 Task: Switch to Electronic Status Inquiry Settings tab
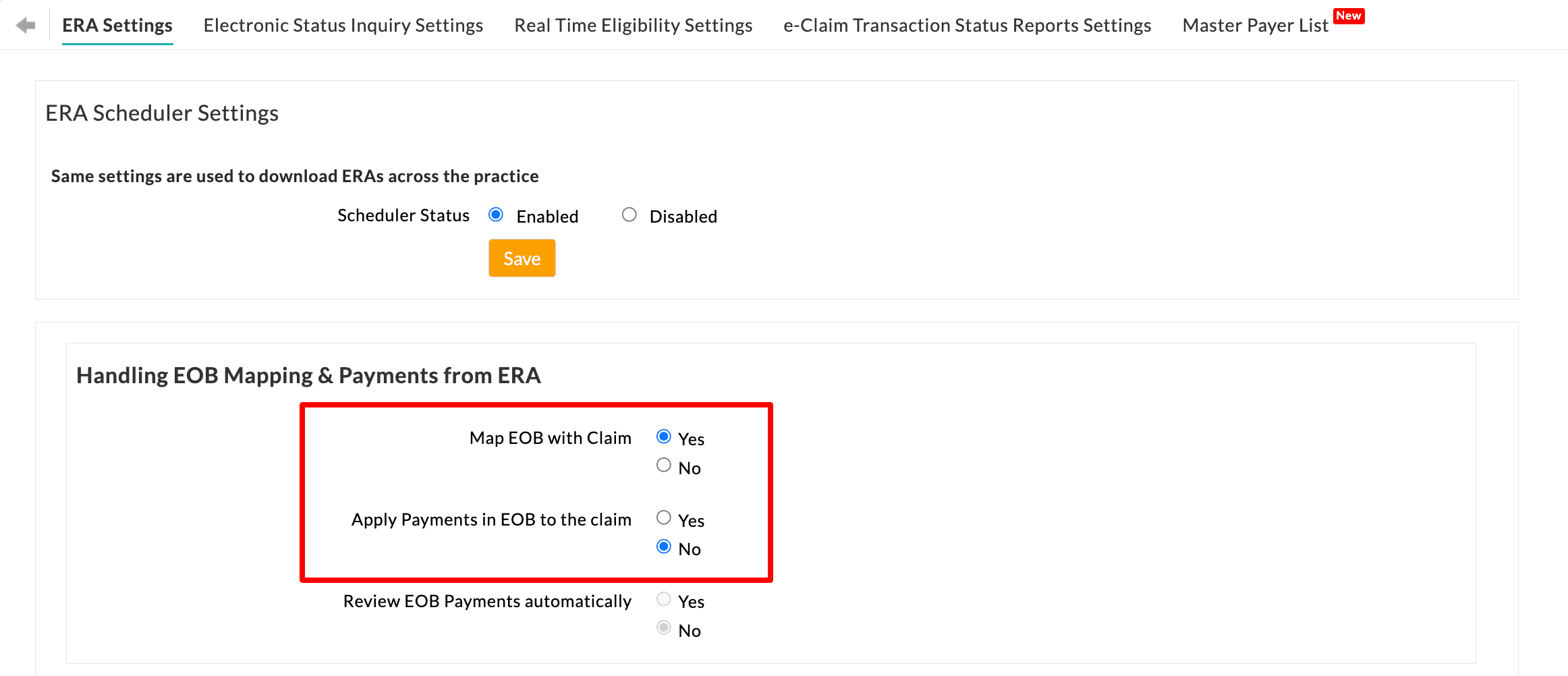(x=343, y=25)
